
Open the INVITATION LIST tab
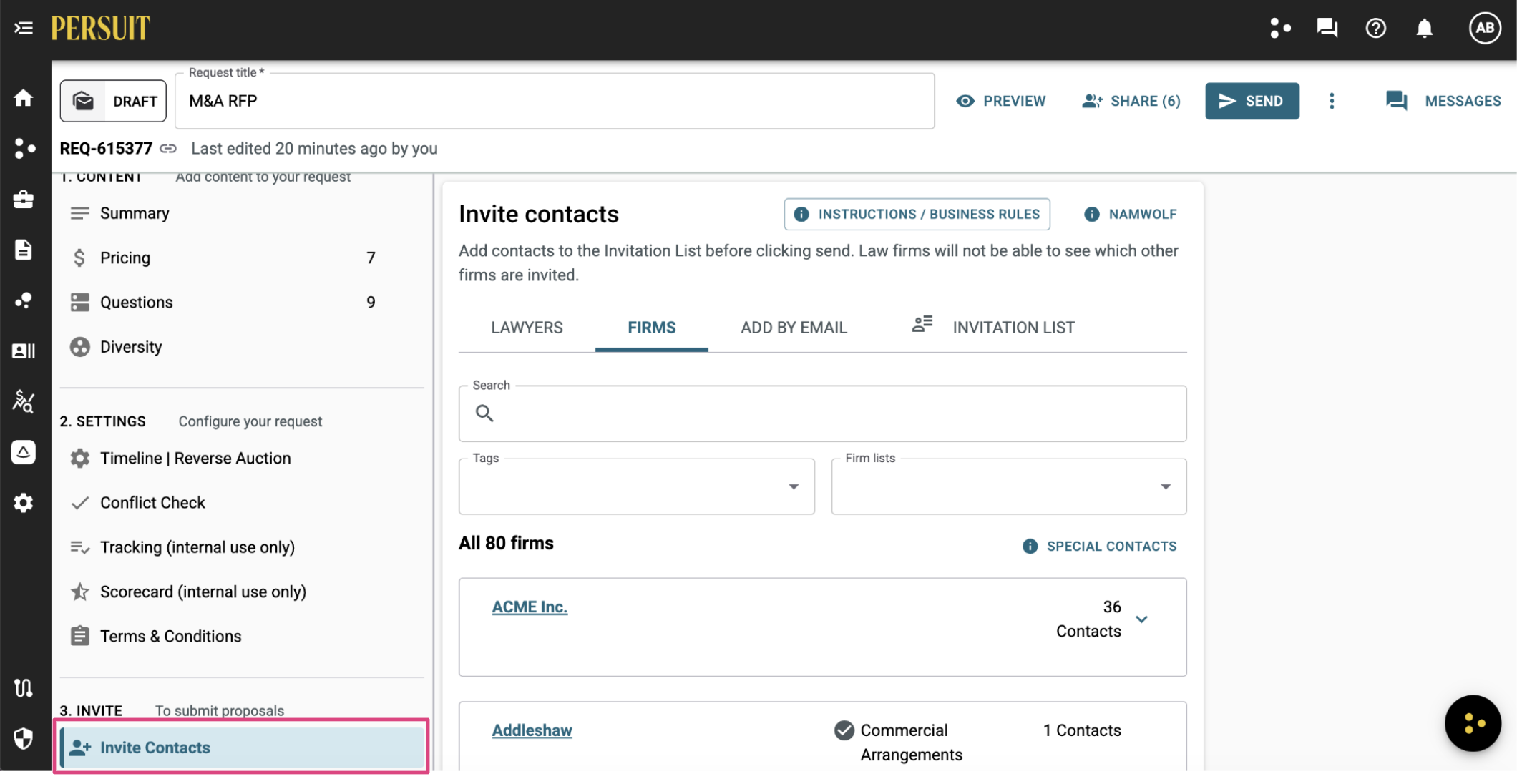pyautogui.click(x=993, y=328)
